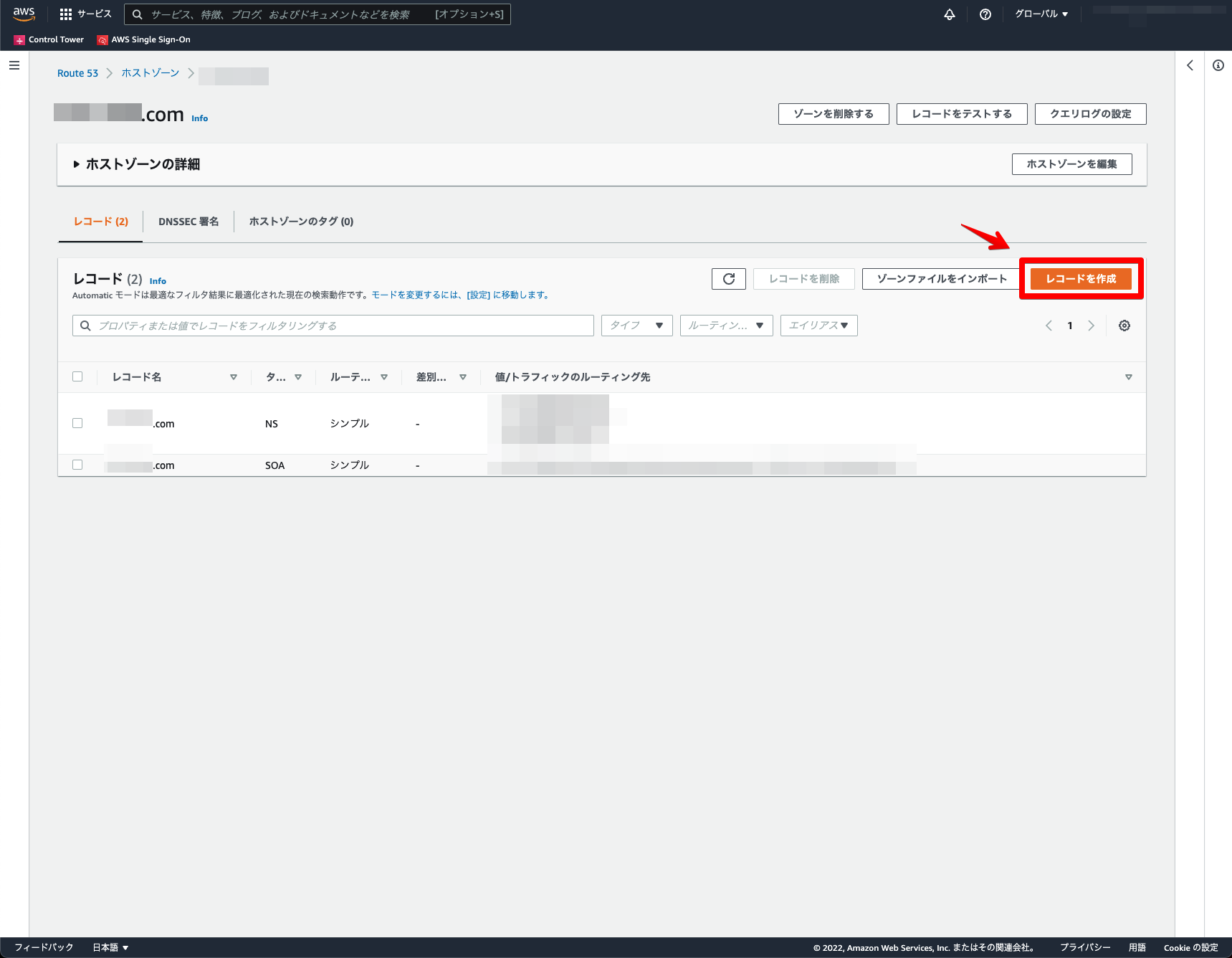This screenshot has height=958, width=1232.
Task: Open the Info link beside レコード (2)
Action: click(x=158, y=281)
